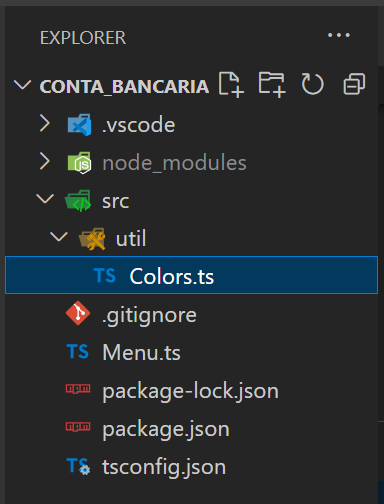Collapse all folders in Explorer
384x504 pixels.
tap(354, 84)
